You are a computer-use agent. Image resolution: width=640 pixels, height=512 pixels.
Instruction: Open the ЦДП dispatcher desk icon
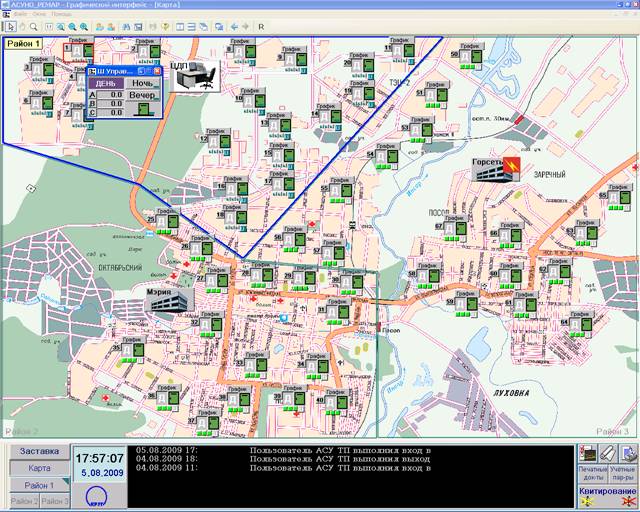tap(195, 76)
